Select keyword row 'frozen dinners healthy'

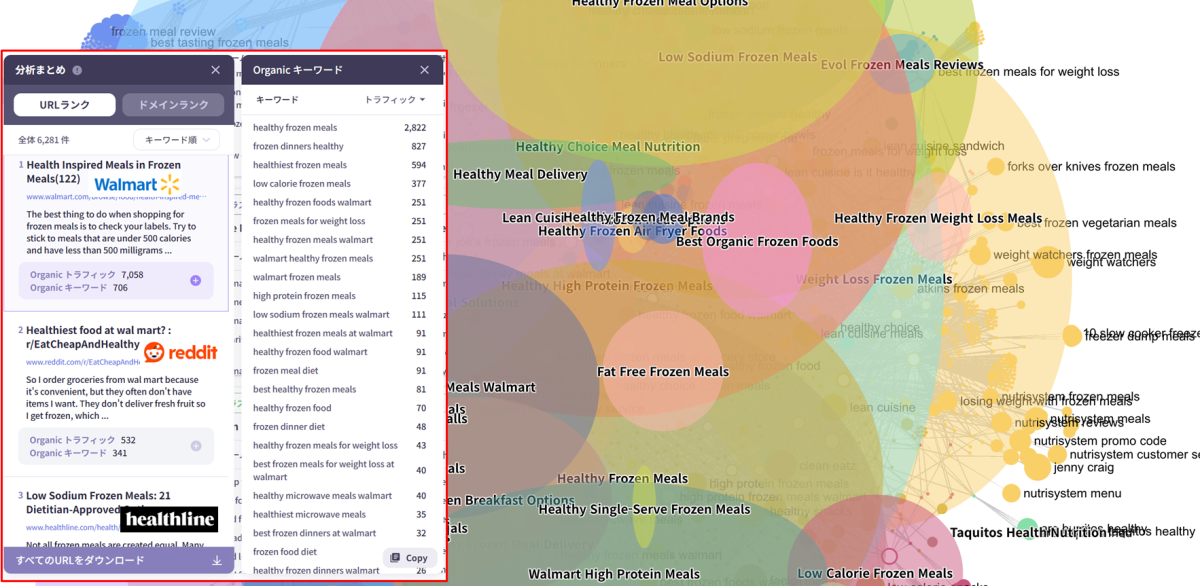click(x=339, y=146)
